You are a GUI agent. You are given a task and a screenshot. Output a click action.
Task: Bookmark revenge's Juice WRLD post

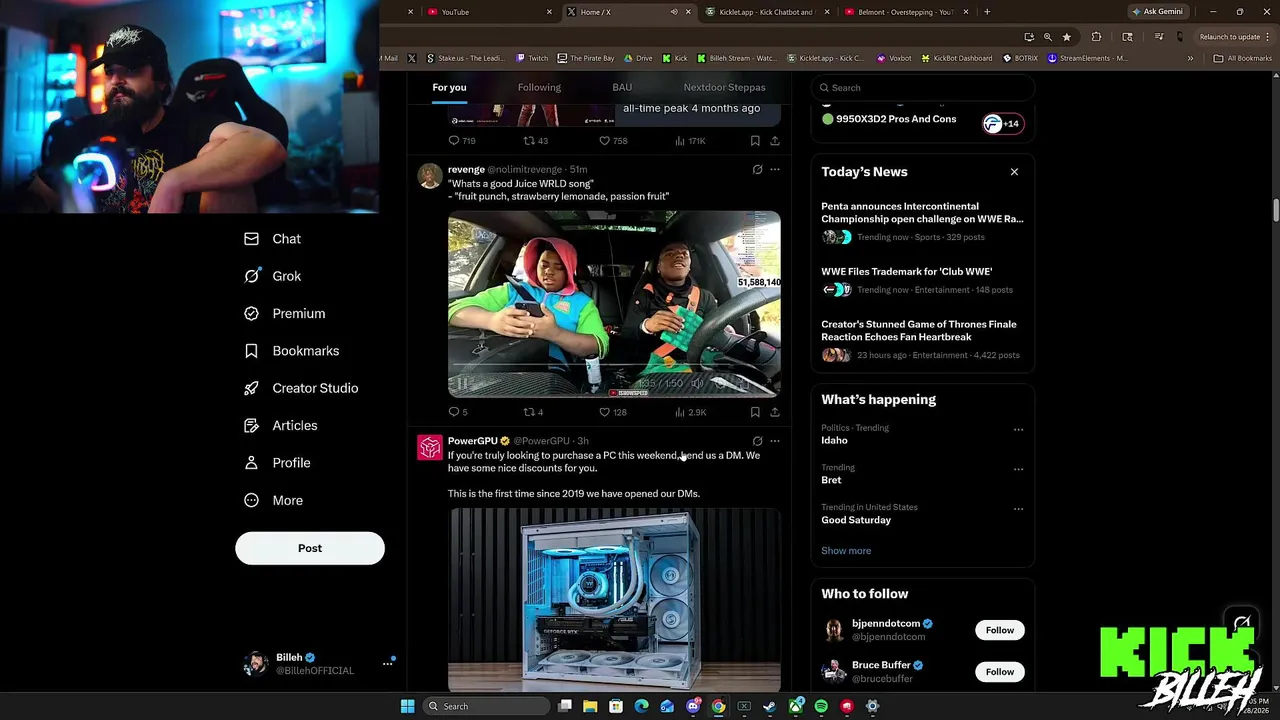pyautogui.click(x=755, y=412)
